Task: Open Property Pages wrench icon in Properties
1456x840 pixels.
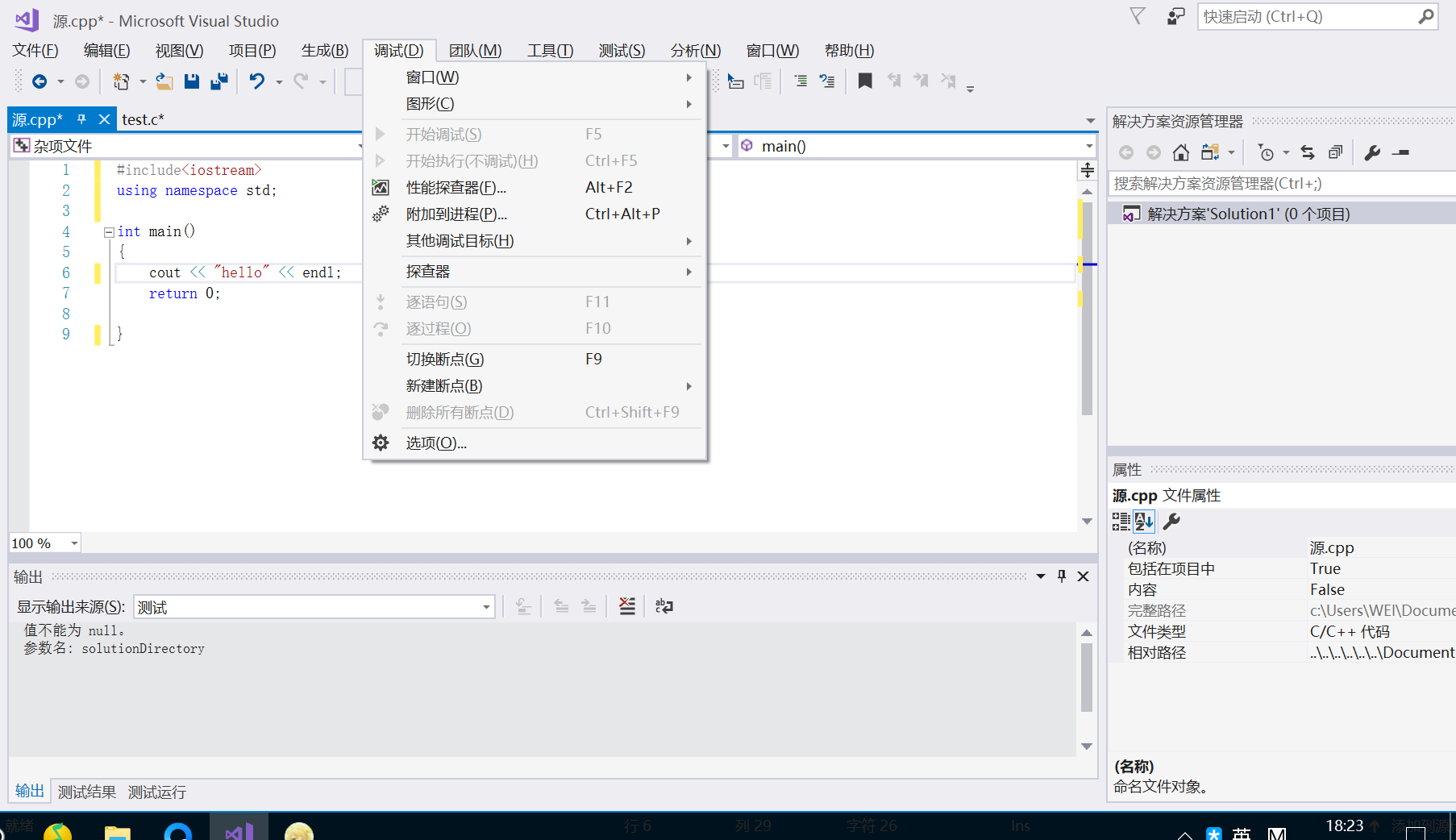Action: pyautogui.click(x=1171, y=522)
